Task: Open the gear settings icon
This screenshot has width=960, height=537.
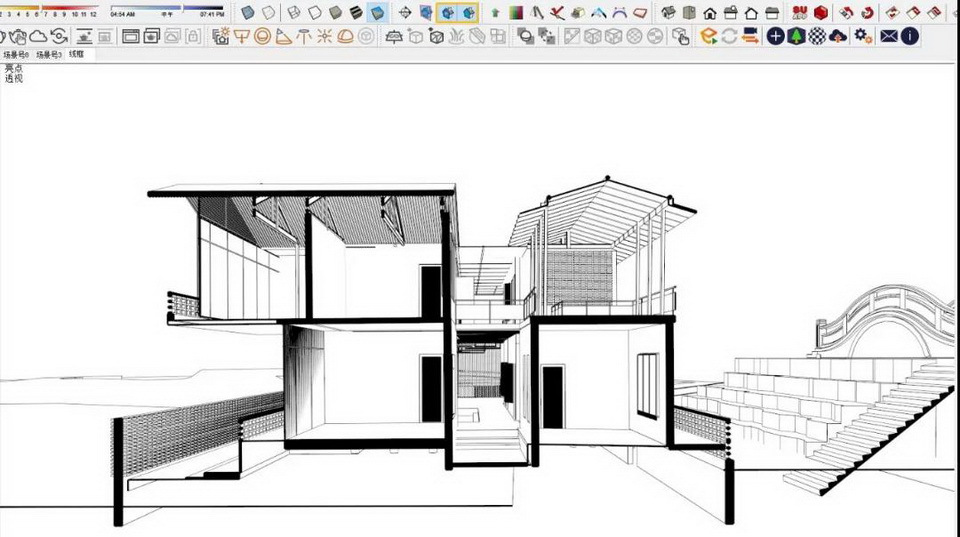Action: (x=862, y=36)
